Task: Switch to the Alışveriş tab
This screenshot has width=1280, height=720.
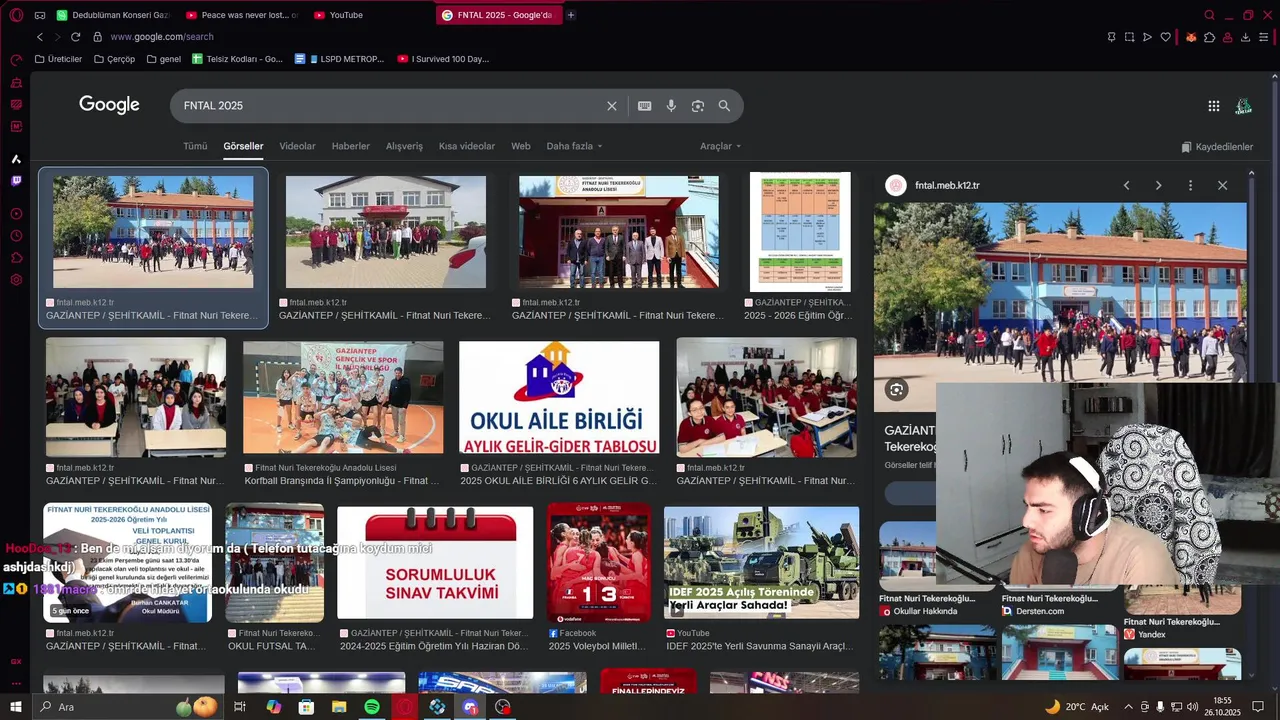Action: (404, 146)
